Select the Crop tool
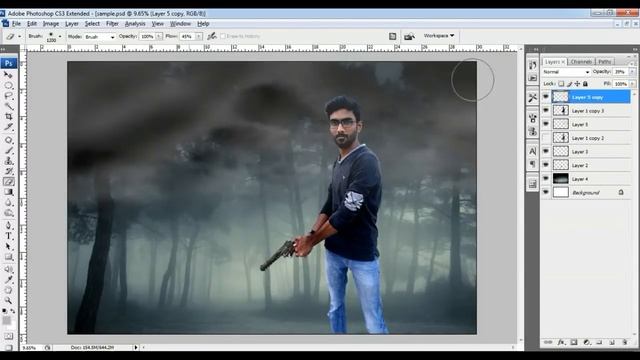 pos(8,117)
